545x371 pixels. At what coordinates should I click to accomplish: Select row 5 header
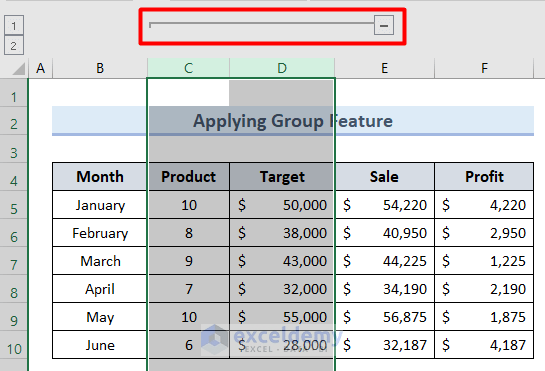click(x=14, y=205)
